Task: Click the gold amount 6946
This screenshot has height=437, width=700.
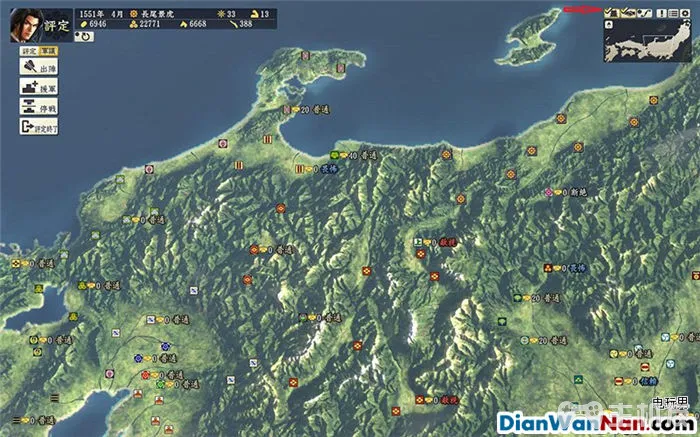Action: coord(98,24)
